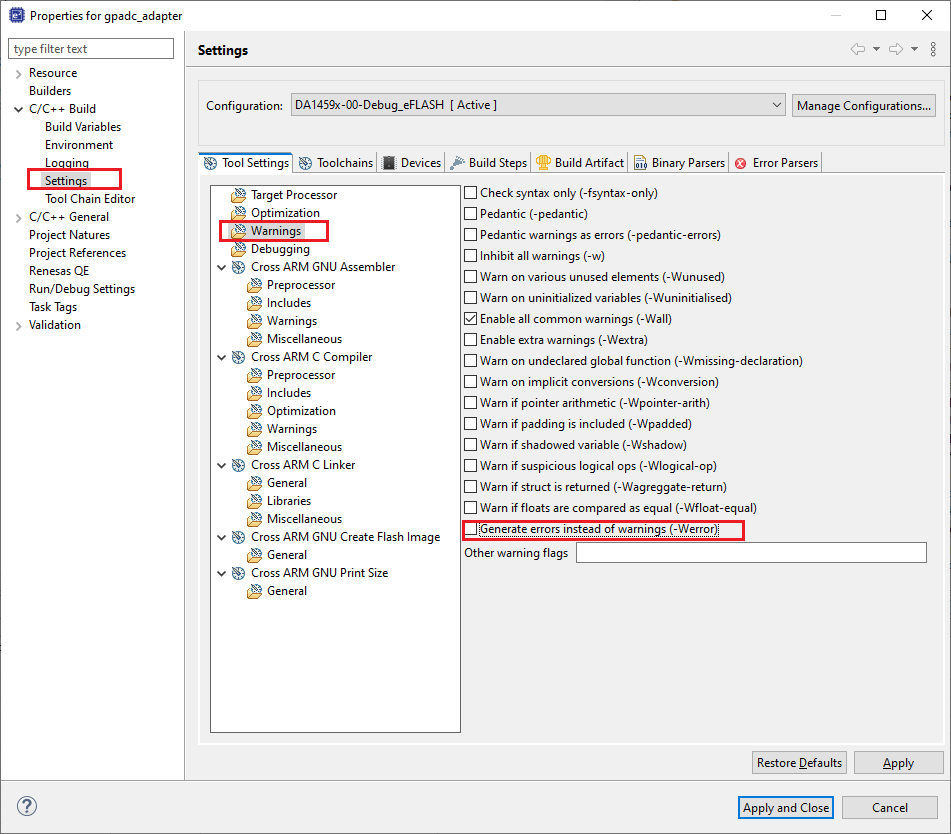Click the Build Steps tab icon
Image resolution: width=951 pixels, height=834 pixels.
(457, 163)
